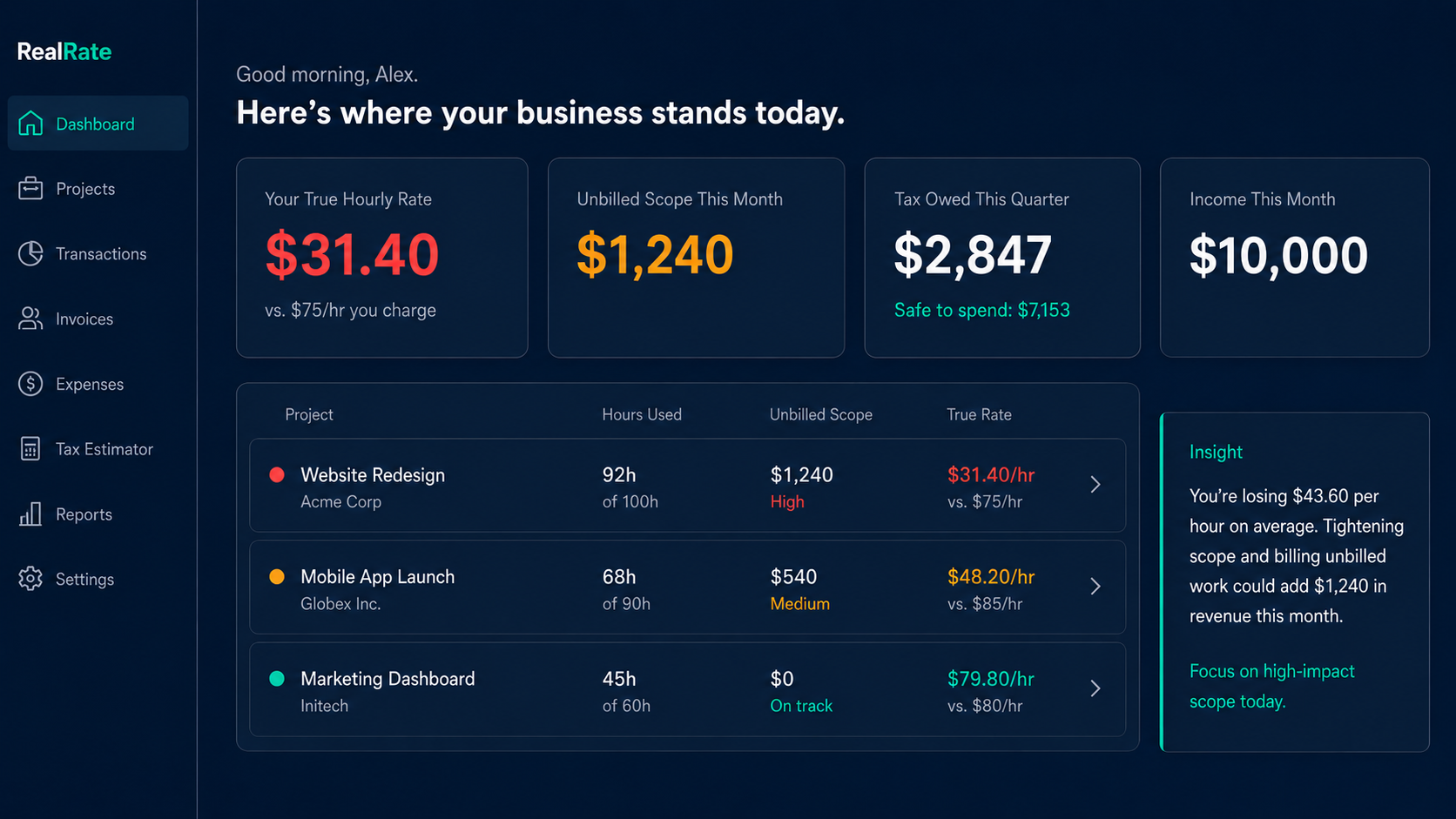
Task: Follow the Focus on high-impact scope link
Action: pos(1272,686)
